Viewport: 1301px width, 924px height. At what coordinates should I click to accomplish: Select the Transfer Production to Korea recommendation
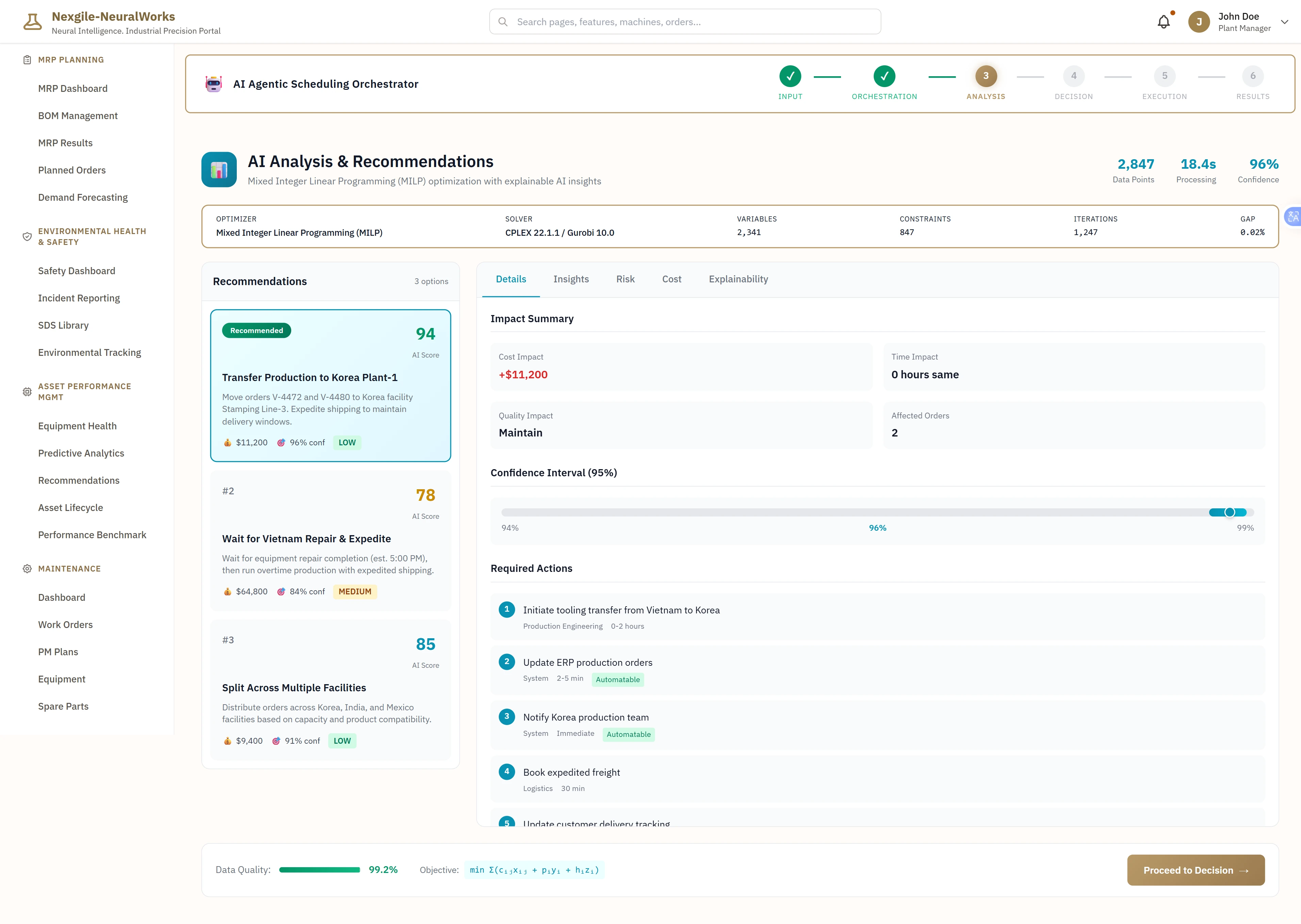330,385
